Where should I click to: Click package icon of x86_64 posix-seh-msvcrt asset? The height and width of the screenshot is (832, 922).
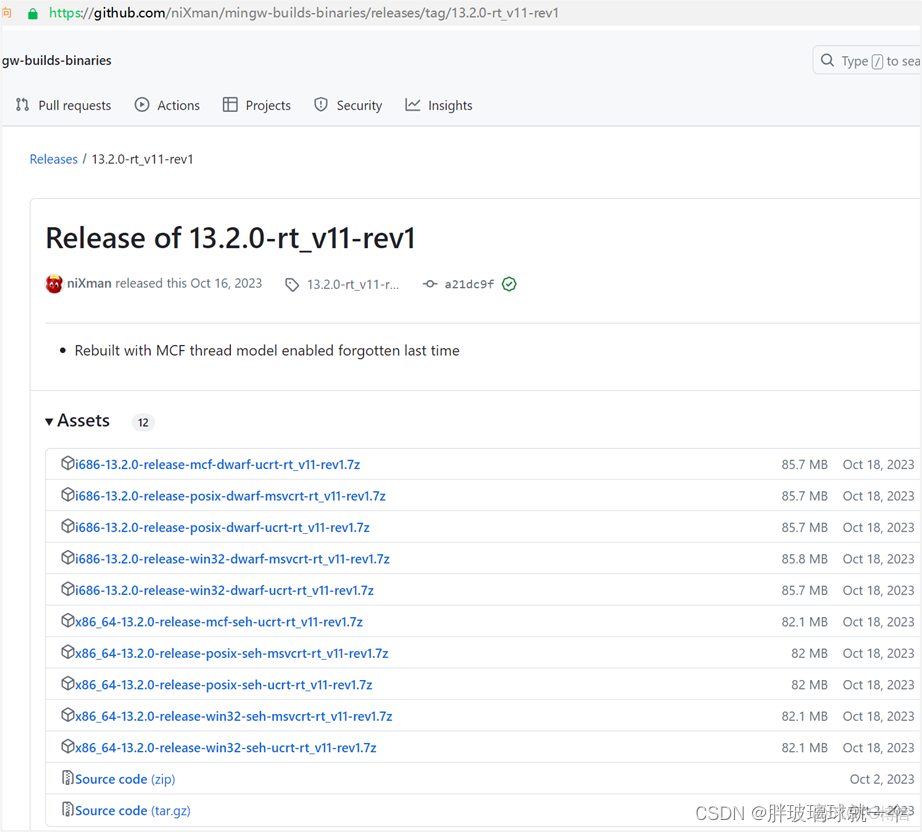tap(68, 652)
